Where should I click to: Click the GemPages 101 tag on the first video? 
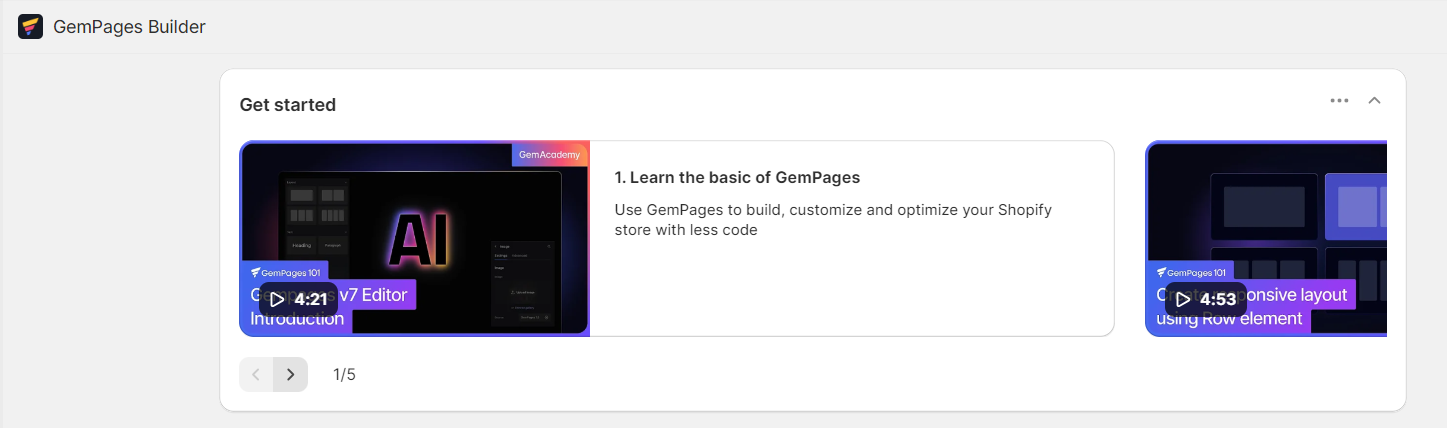click(x=284, y=272)
